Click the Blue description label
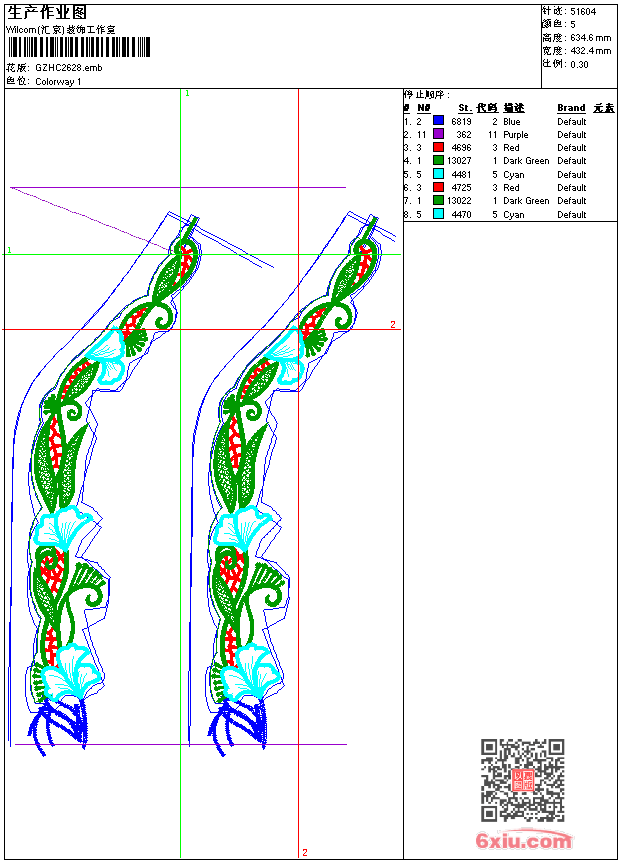 pos(511,122)
